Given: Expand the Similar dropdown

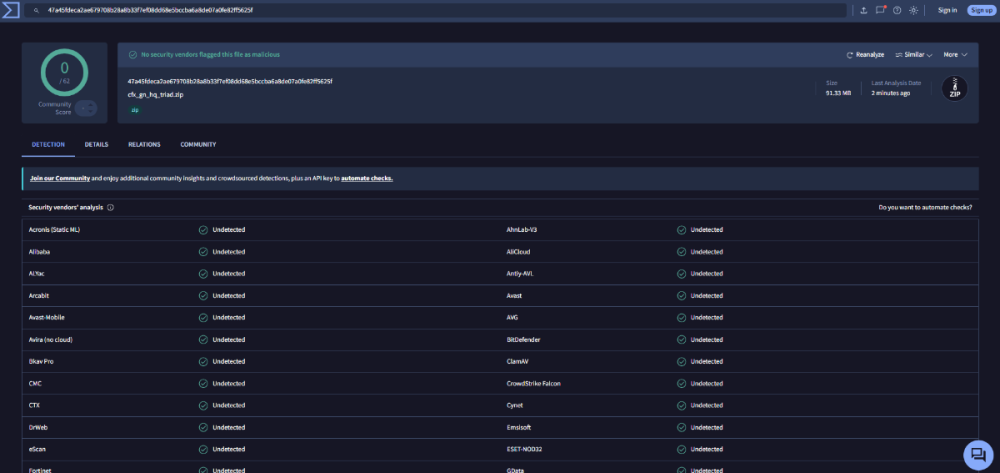Looking at the screenshot, I should click(x=914, y=55).
